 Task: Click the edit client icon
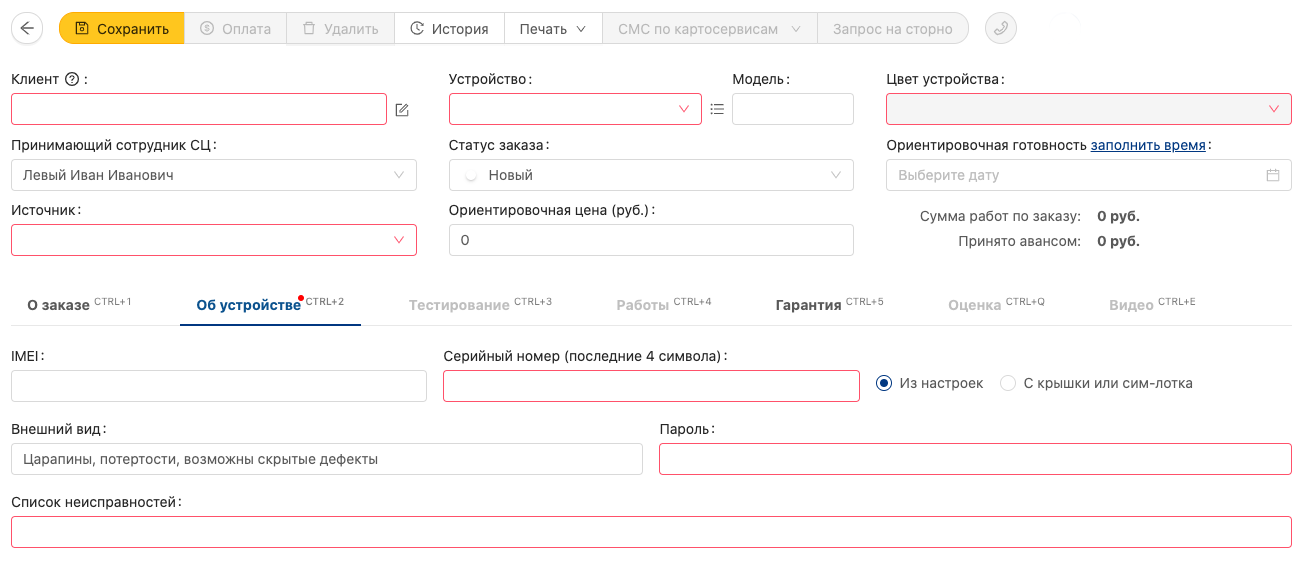click(x=402, y=110)
